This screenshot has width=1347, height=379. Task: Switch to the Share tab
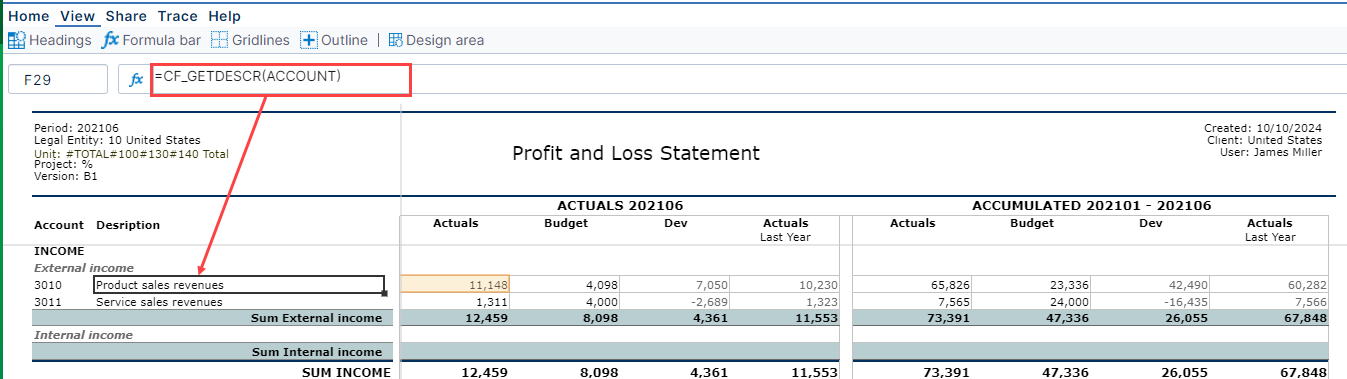(126, 16)
